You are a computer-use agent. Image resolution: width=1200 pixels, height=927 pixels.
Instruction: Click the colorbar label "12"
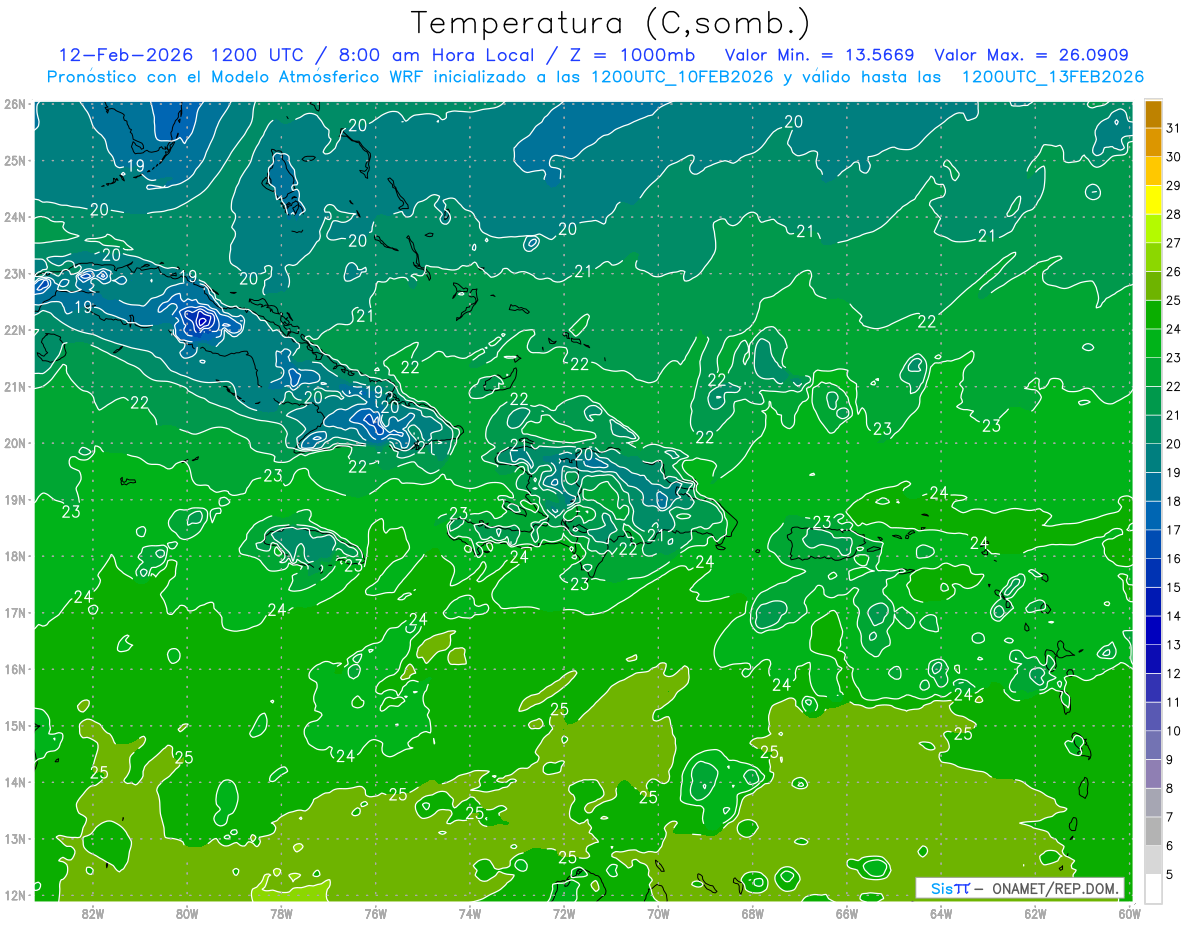1174,673
